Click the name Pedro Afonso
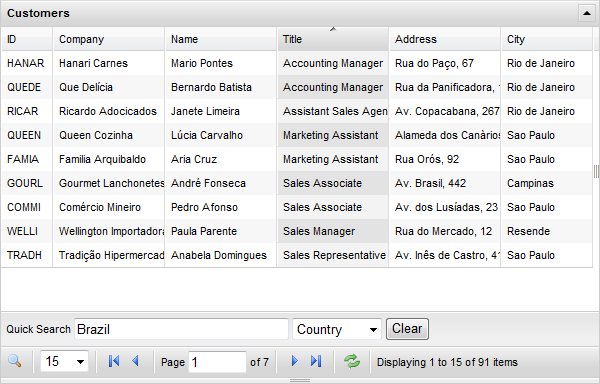The height and width of the screenshot is (384, 600). [x=204, y=207]
